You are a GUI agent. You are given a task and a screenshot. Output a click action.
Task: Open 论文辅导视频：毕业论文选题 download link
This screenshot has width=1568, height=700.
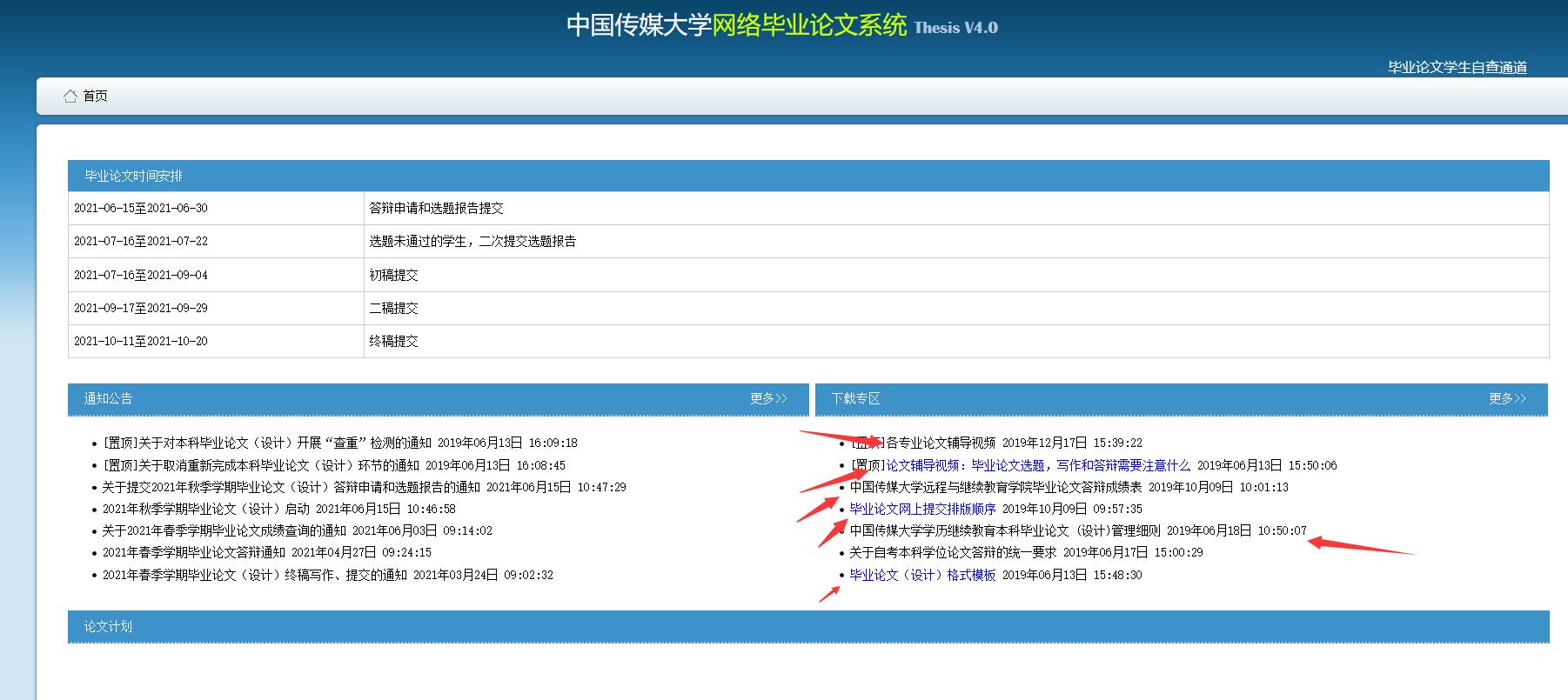[x=1037, y=466]
